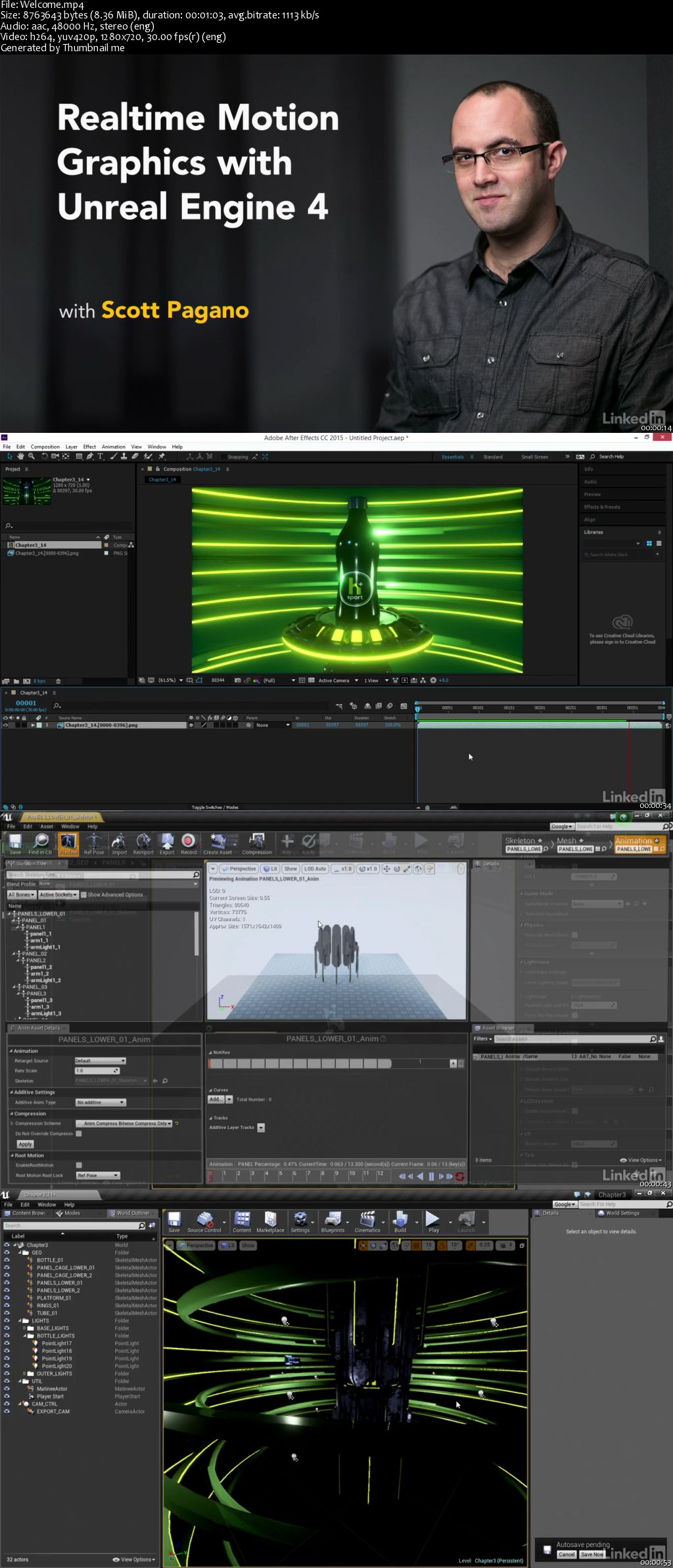Open Asset menu in animation editor
This screenshot has height=1568, width=673.
[x=47, y=826]
